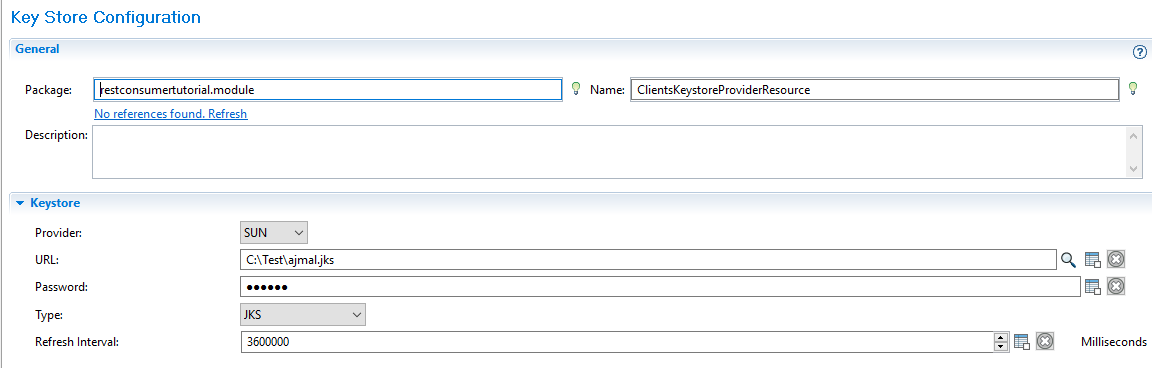Focus the Package input field

[328, 90]
